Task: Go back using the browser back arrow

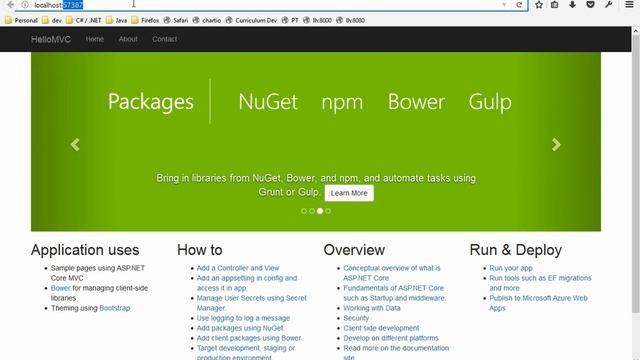Action: pyautogui.click(x=11, y=5)
